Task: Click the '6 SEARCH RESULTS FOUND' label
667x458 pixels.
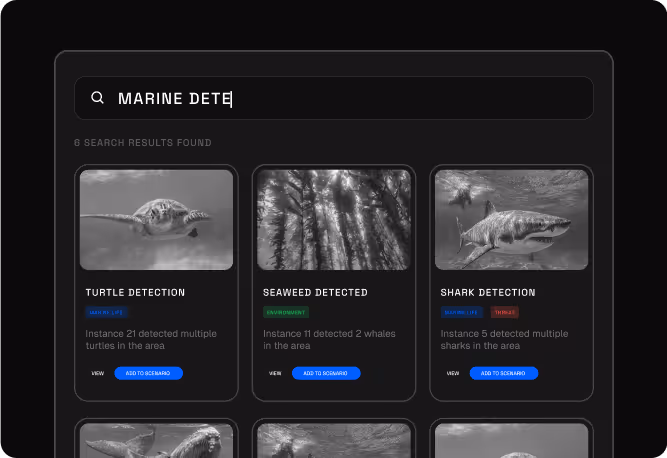Action: pos(143,142)
